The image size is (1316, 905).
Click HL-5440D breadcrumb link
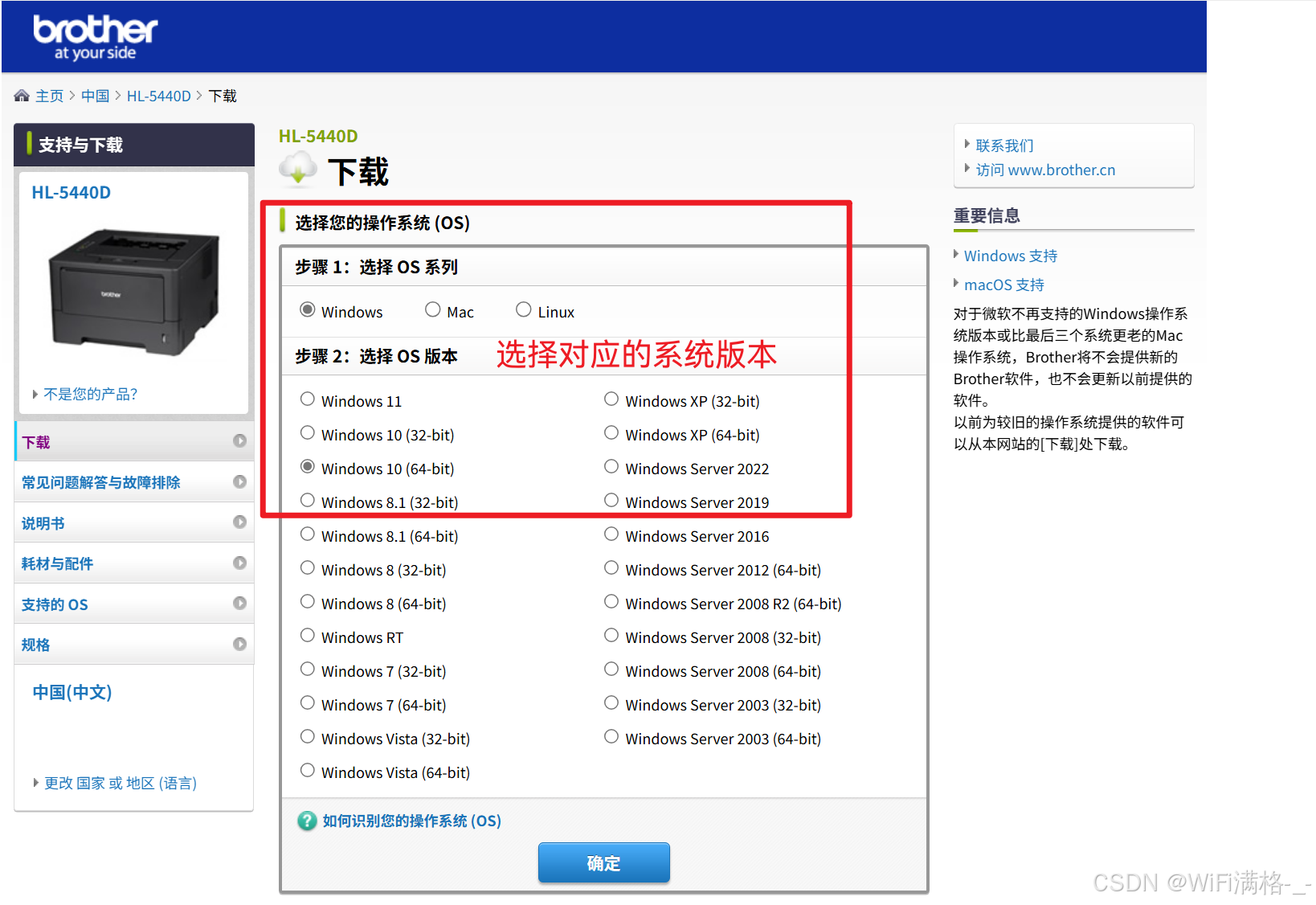[158, 96]
